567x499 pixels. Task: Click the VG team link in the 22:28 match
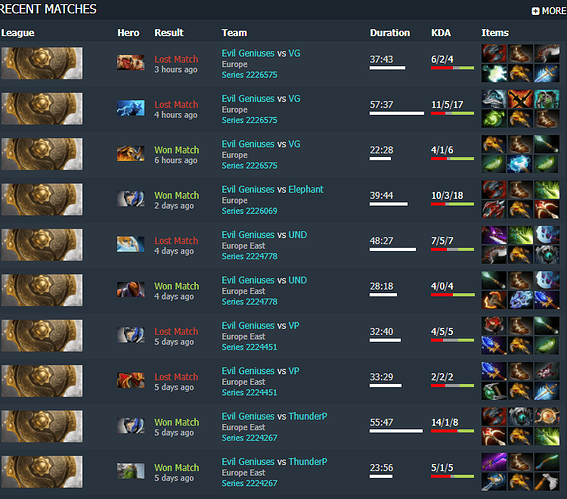click(294, 144)
